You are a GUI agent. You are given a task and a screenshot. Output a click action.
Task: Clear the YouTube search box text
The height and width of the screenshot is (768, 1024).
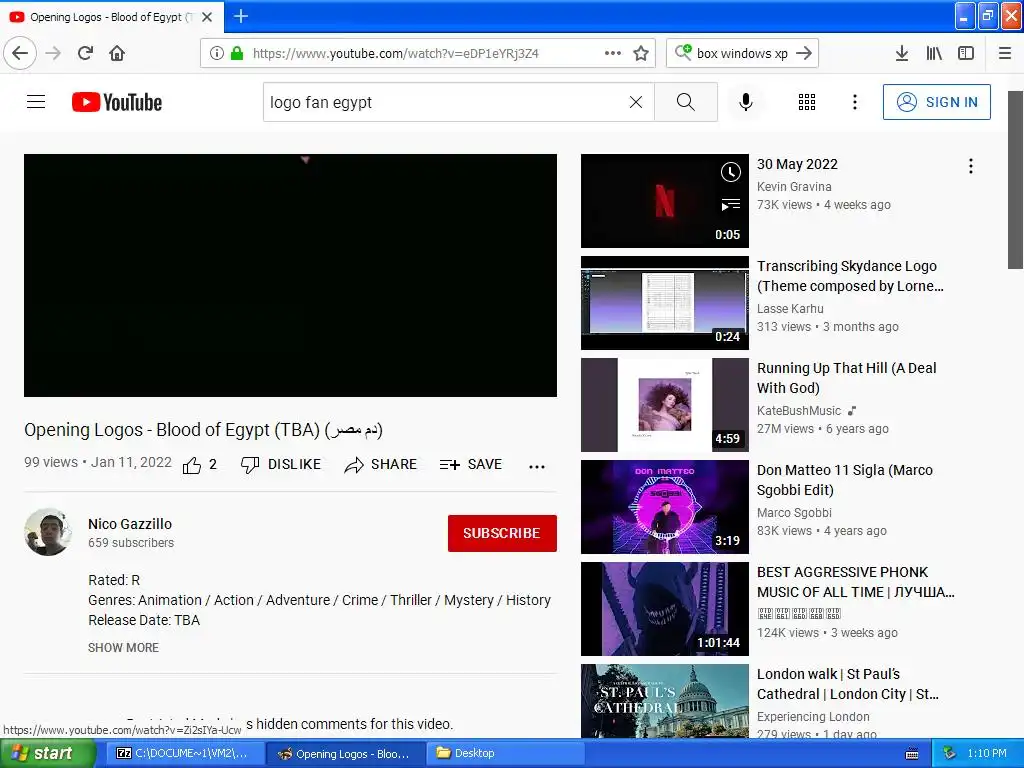coord(635,102)
